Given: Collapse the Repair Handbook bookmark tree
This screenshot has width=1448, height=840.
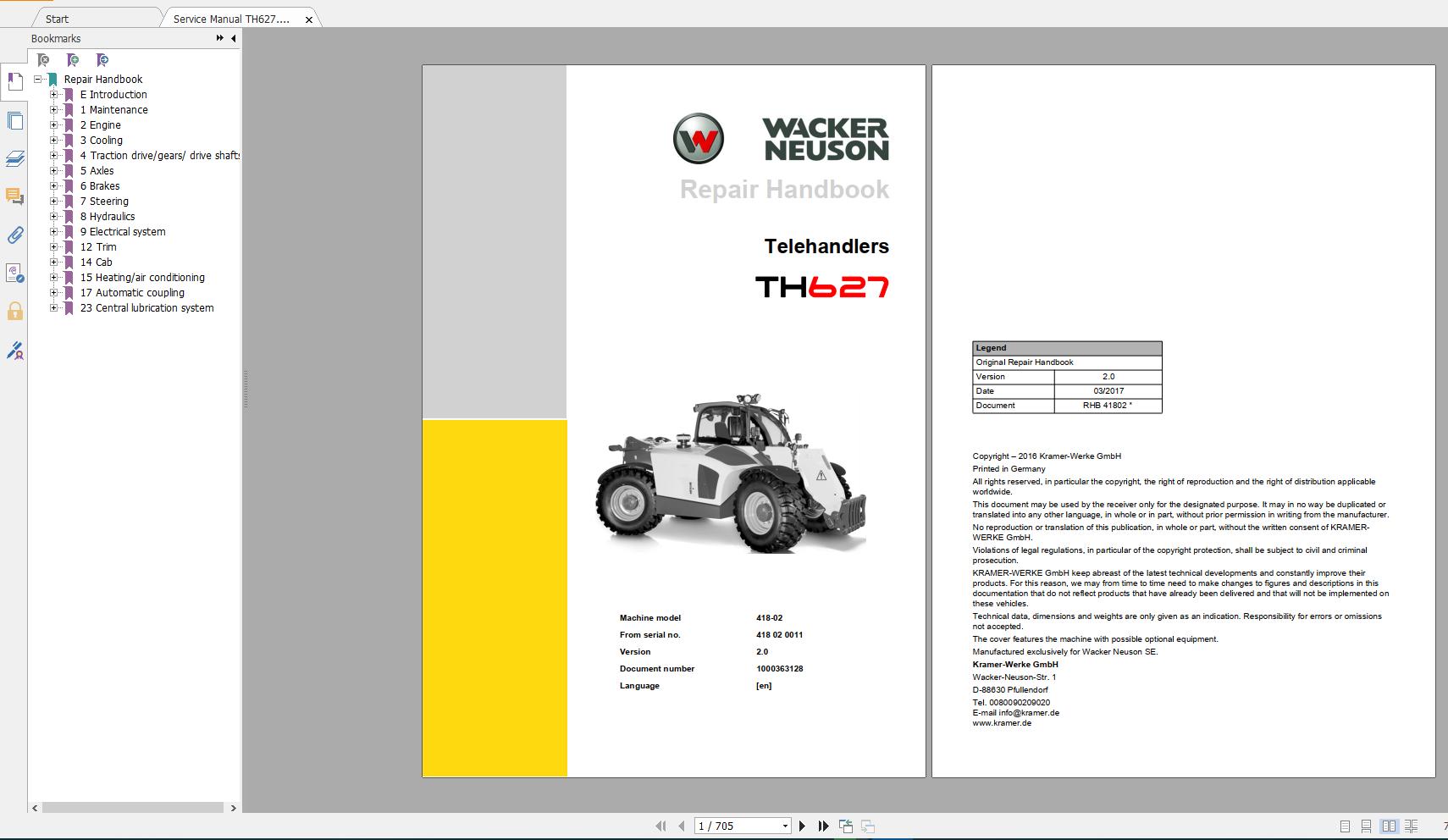Looking at the screenshot, I should (x=36, y=79).
